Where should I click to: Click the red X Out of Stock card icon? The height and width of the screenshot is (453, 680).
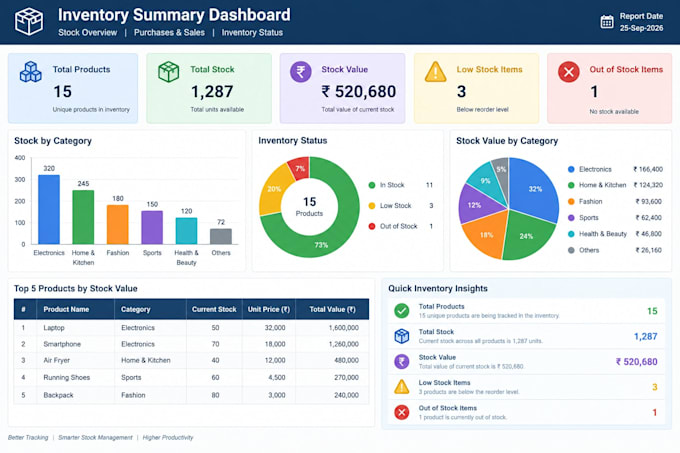[x=569, y=72]
